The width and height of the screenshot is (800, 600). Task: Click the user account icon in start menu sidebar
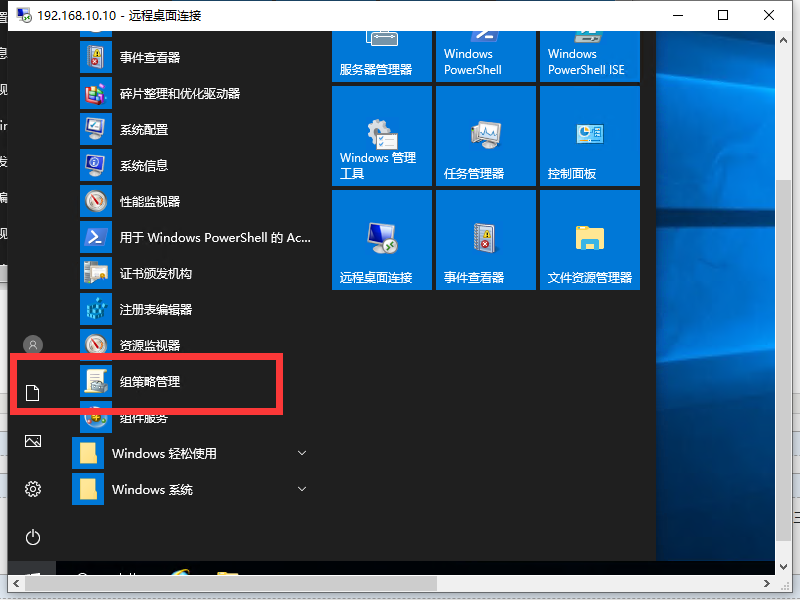[x=33, y=345]
